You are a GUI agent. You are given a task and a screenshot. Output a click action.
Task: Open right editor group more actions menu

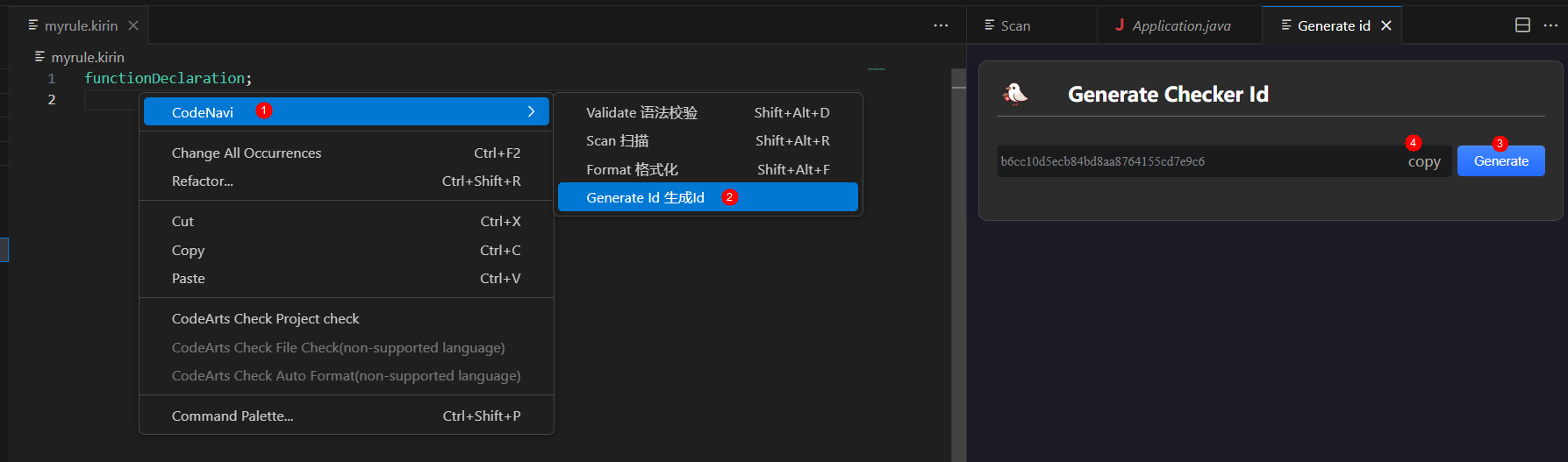pos(1551,25)
